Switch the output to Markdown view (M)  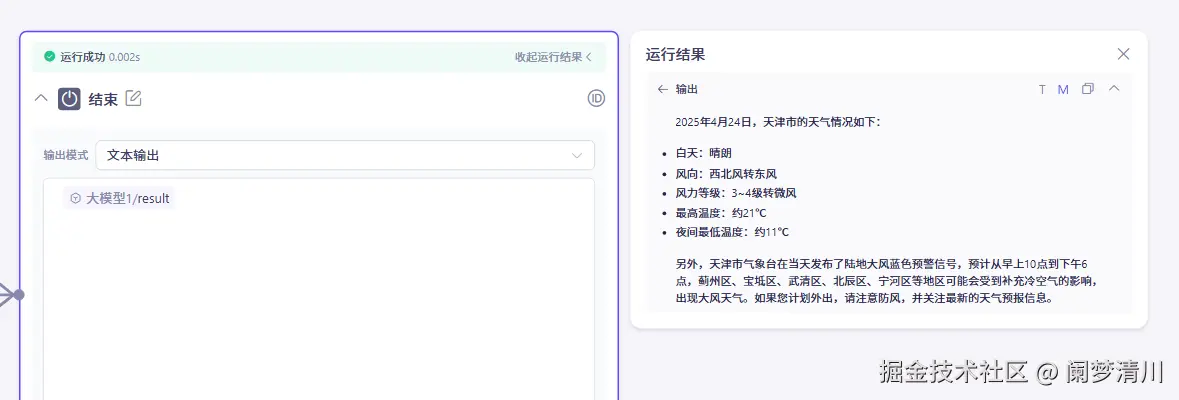point(1063,89)
